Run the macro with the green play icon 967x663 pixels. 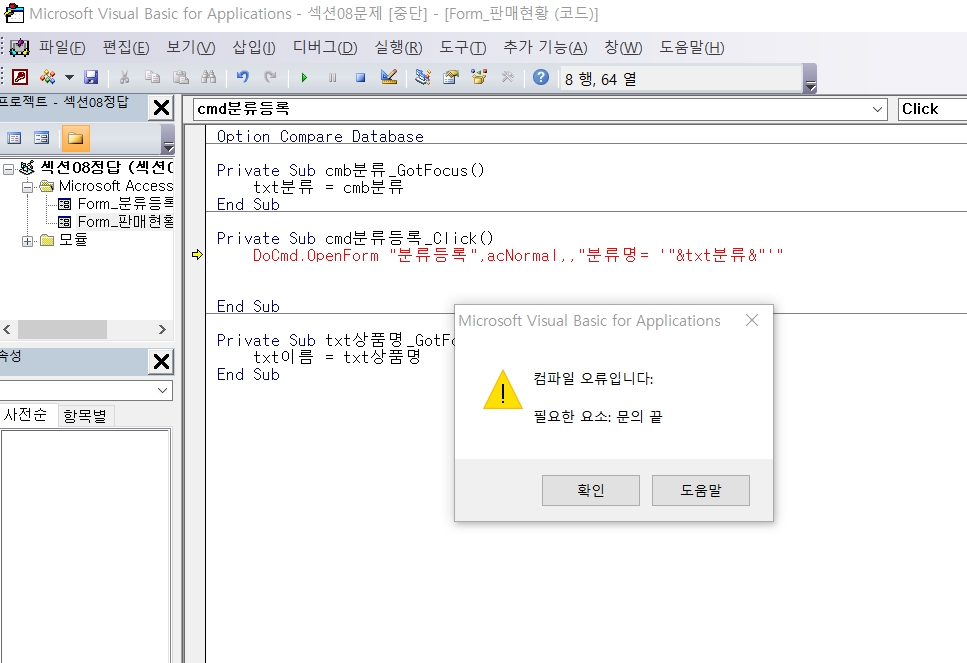(x=304, y=78)
